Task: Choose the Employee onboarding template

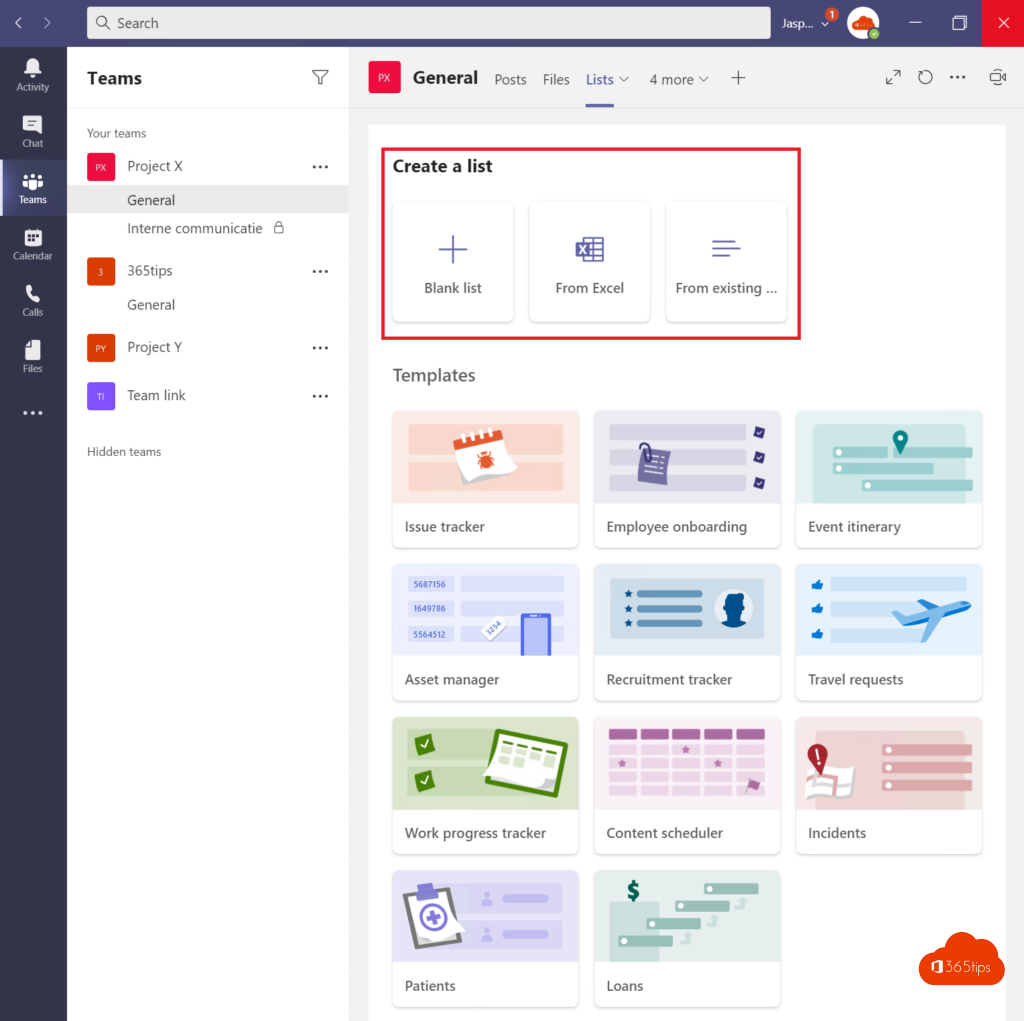Action: [x=687, y=479]
